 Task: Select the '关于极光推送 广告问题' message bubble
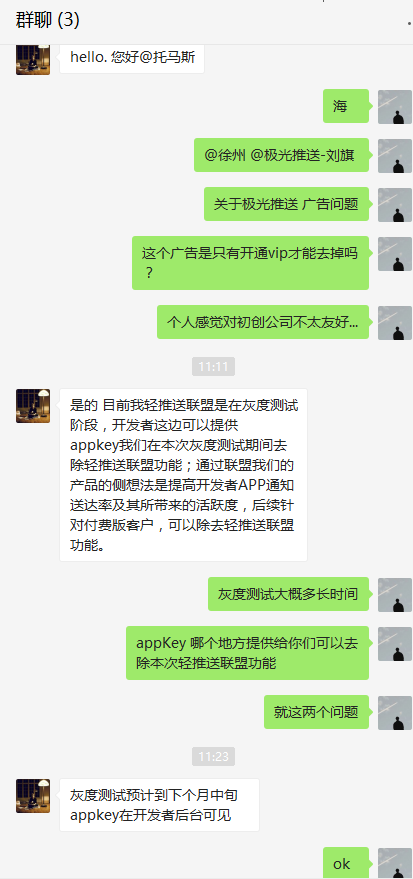286,204
